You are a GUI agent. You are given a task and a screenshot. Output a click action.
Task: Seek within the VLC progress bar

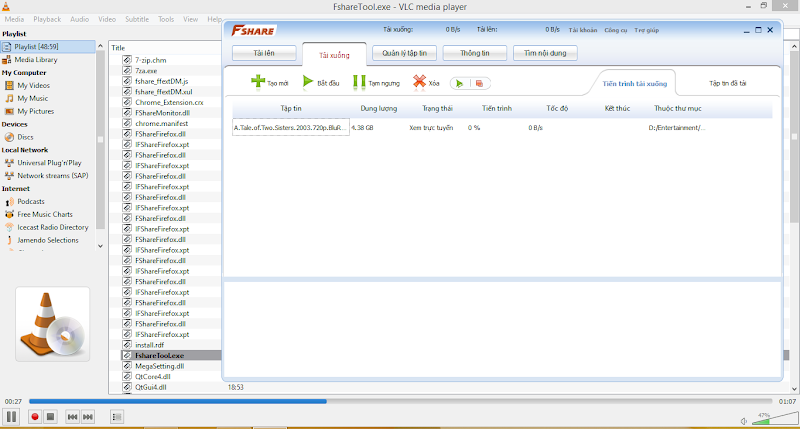(x=401, y=401)
